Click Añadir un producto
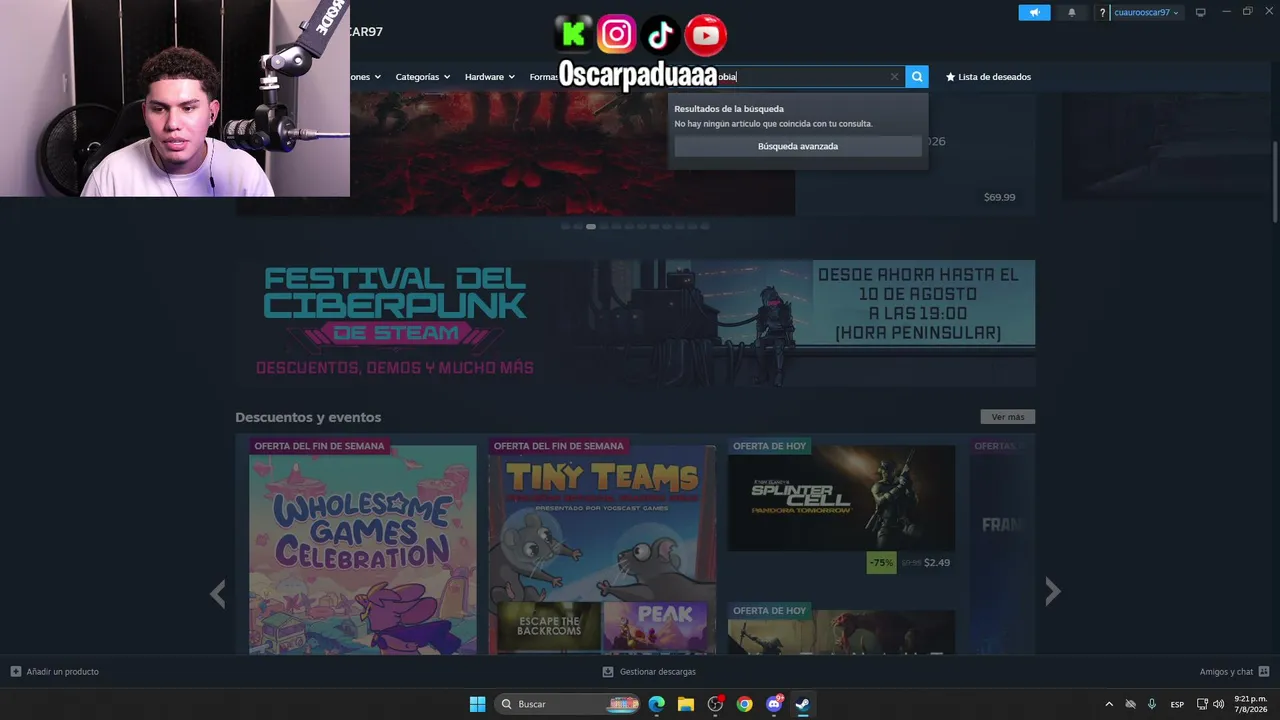The width and height of the screenshot is (1280, 720). 55,672
